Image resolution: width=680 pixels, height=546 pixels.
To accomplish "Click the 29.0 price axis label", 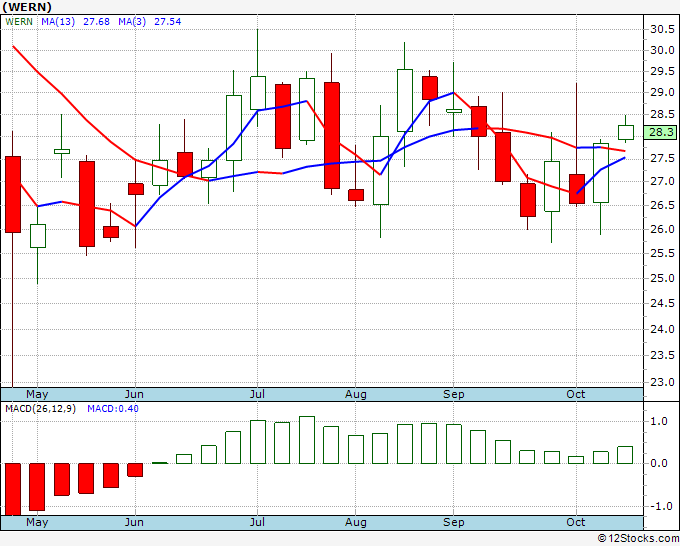I will tap(662, 92).
